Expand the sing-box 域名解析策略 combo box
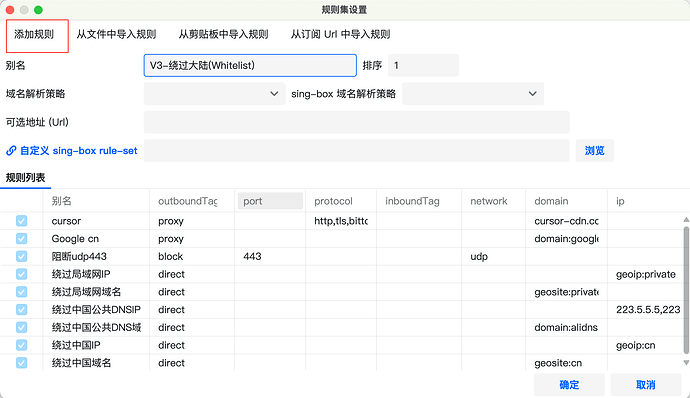The width and height of the screenshot is (690, 398). coord(473,94)
